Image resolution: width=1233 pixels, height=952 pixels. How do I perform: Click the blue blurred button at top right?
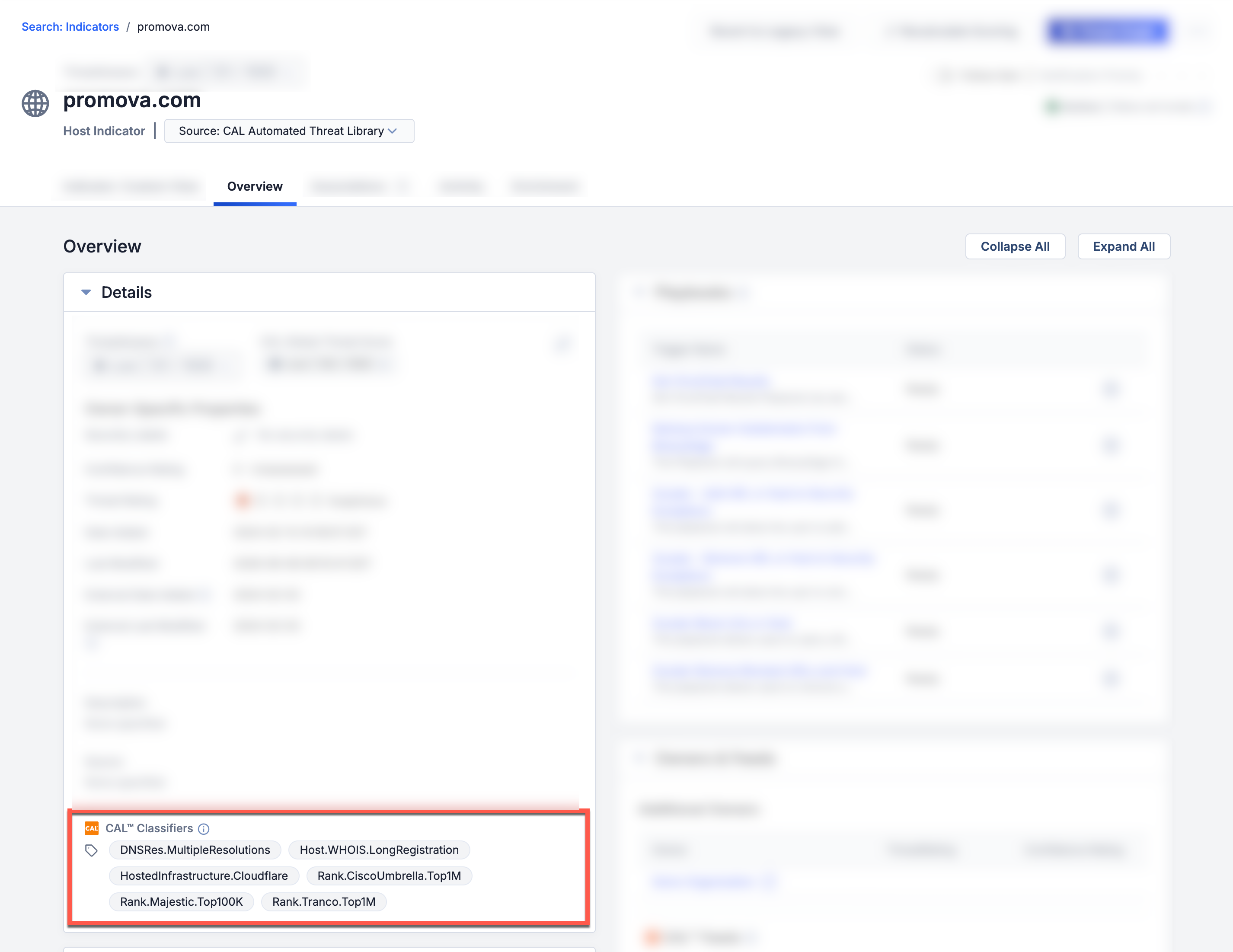(1107, 31)
